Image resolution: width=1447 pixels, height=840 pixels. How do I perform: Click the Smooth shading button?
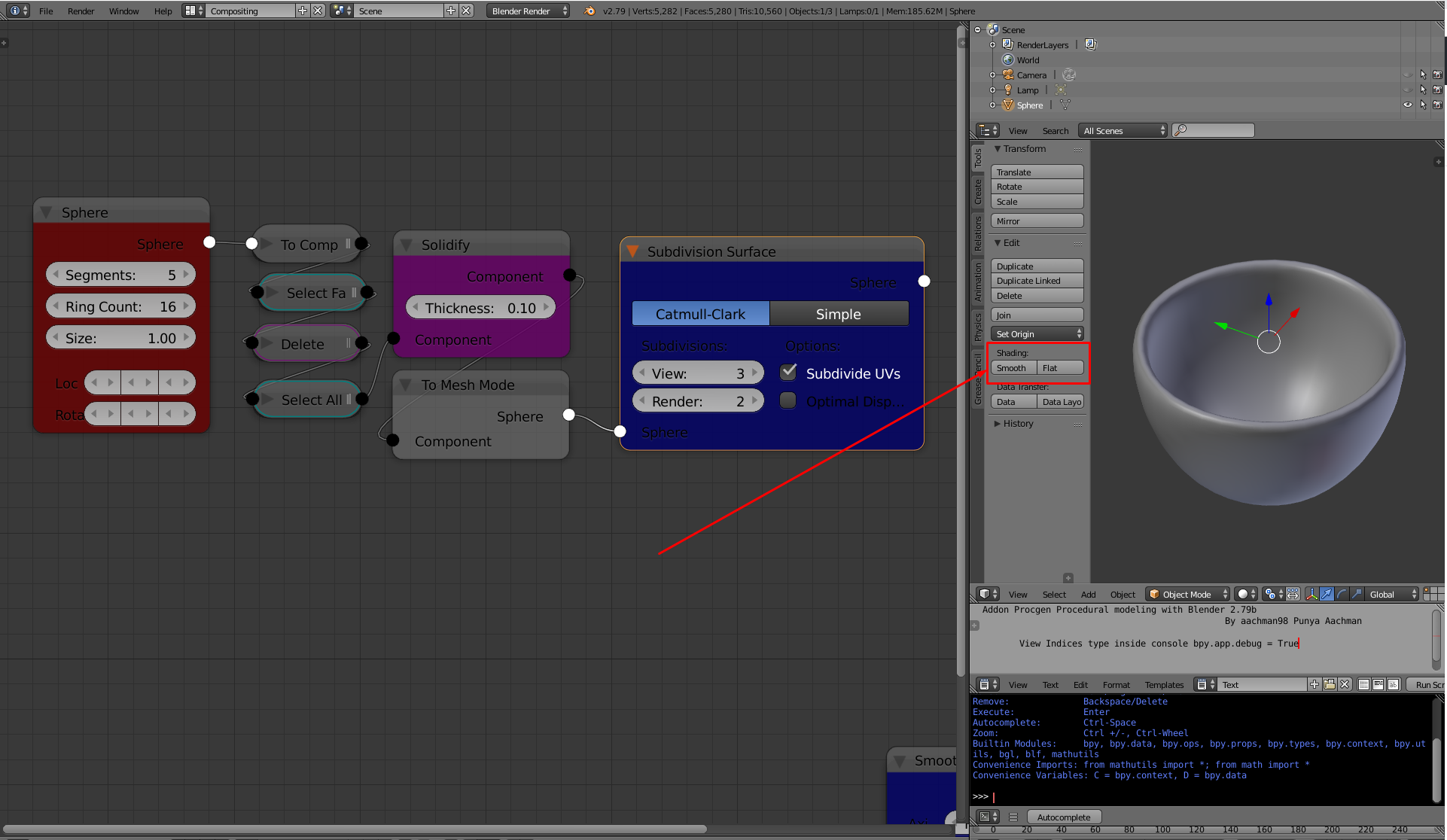tap(1013, 368)
